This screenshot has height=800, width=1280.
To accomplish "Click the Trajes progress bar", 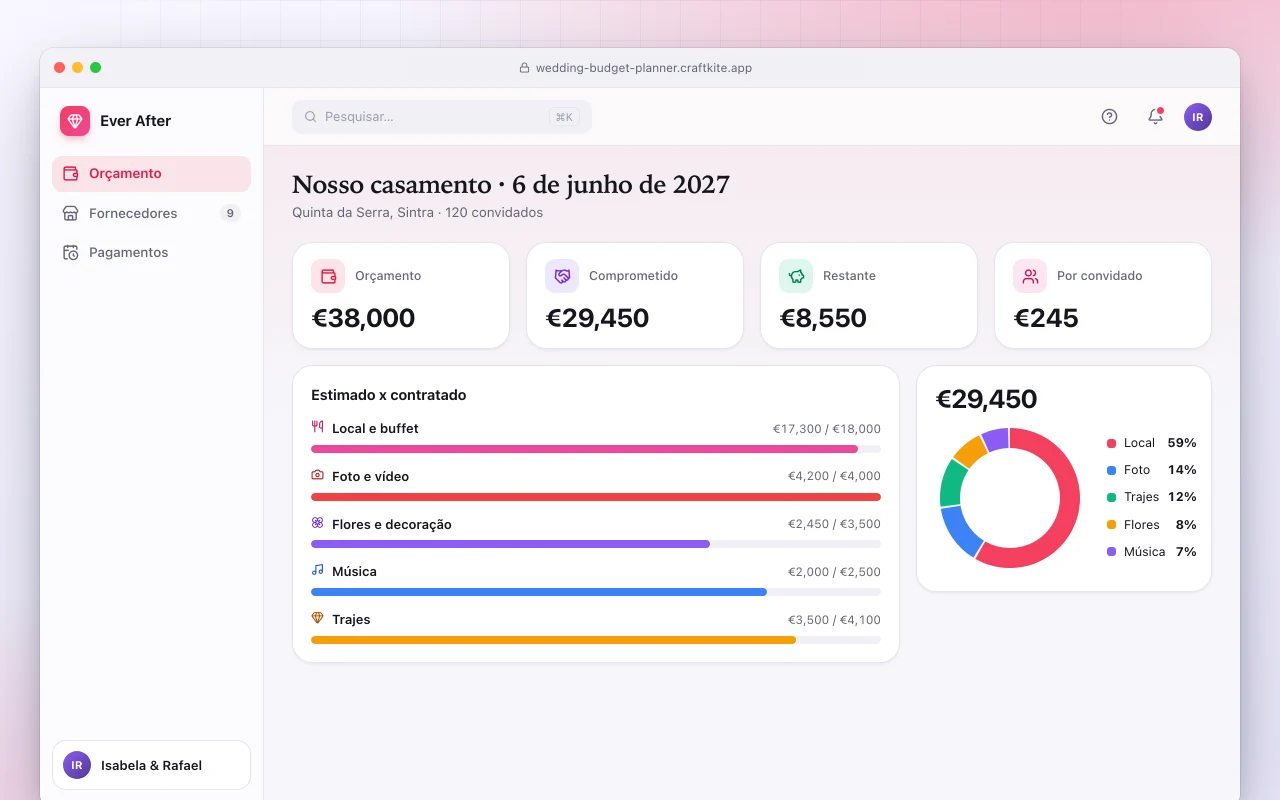I will tap(596, 640).
